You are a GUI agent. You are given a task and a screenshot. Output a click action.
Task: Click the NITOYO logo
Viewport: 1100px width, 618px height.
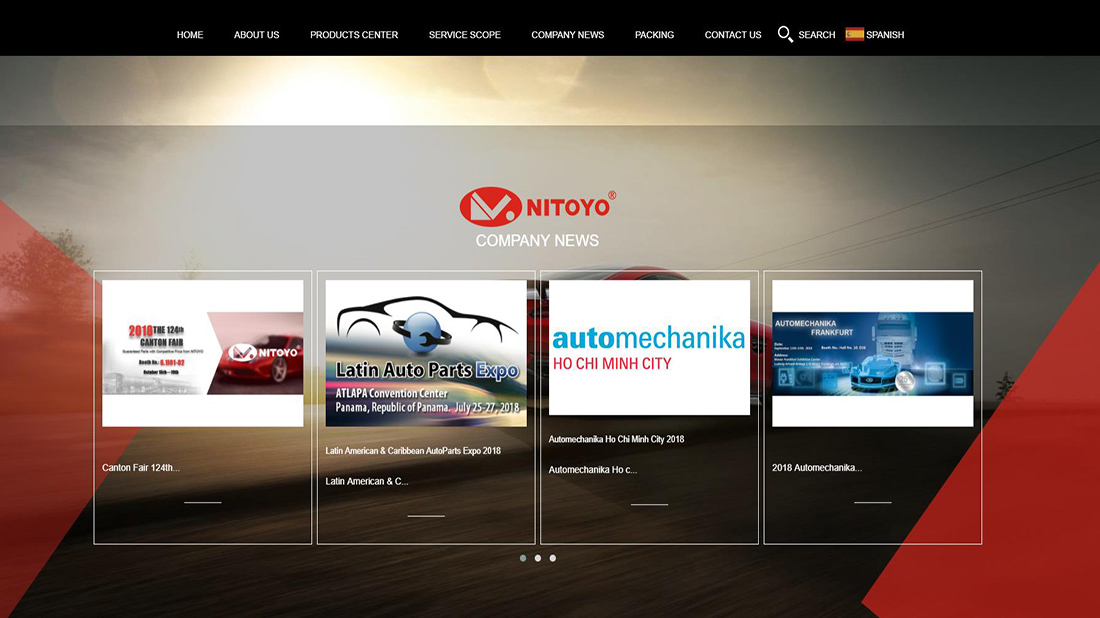537,206
